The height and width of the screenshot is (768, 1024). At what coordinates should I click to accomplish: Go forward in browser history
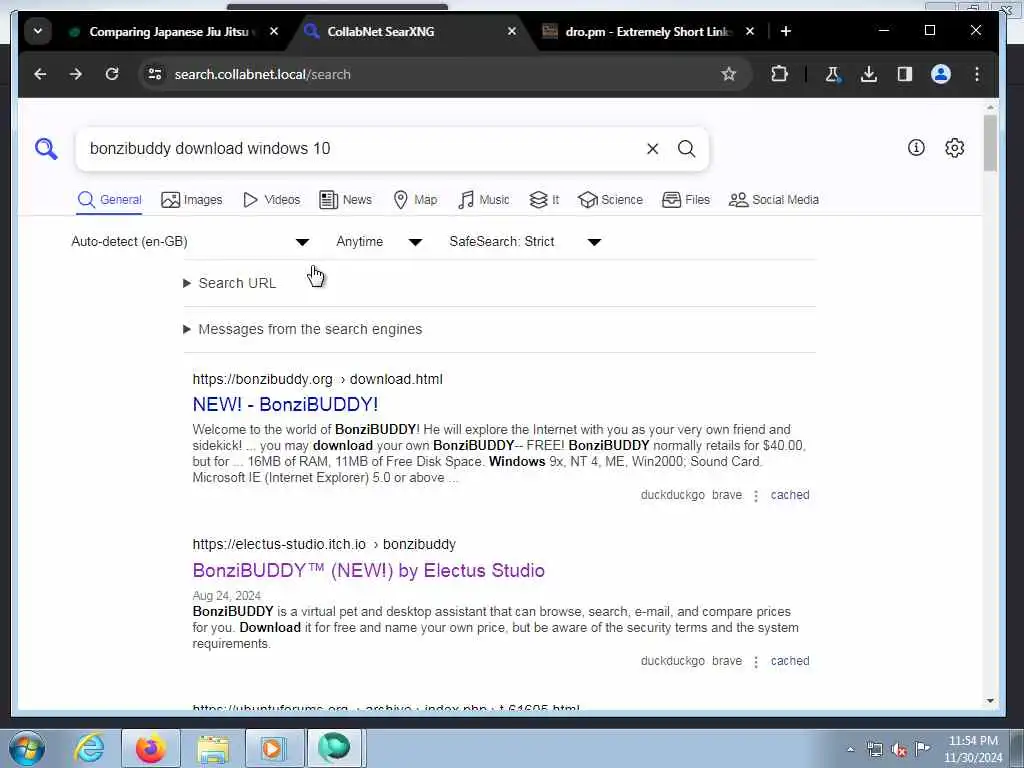(x=76, y=74)
